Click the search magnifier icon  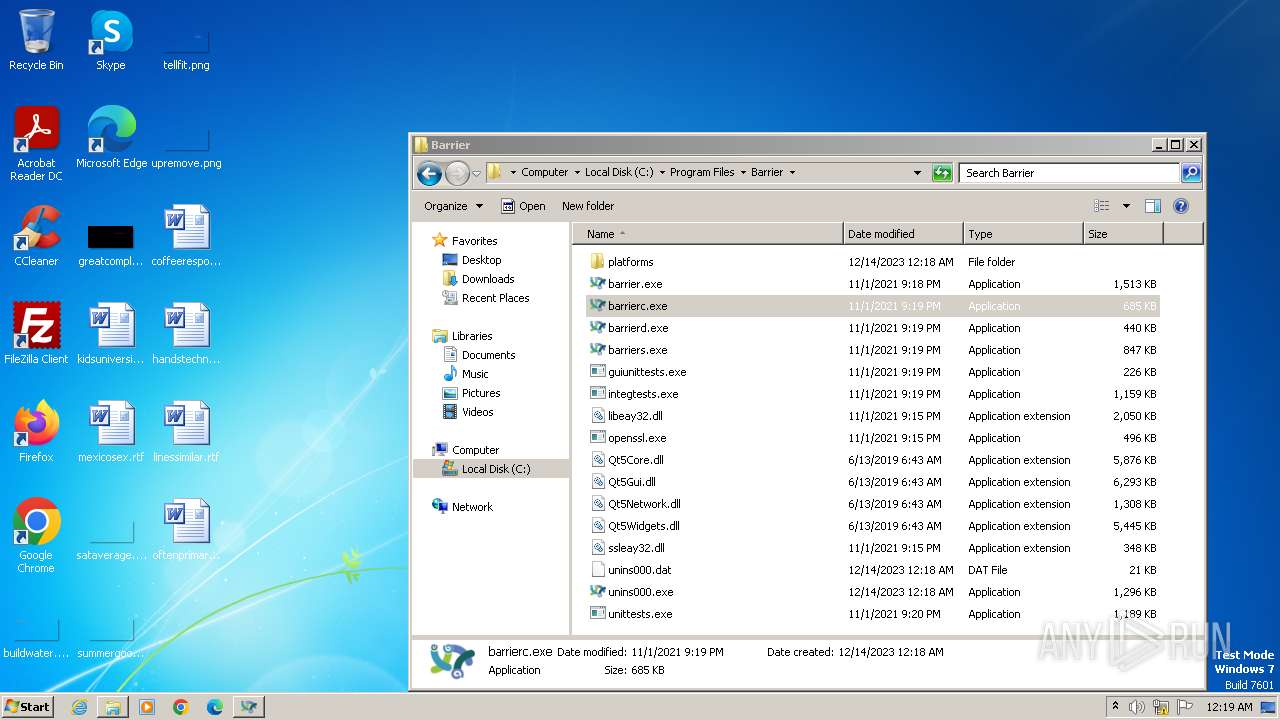coord(1191,173)
